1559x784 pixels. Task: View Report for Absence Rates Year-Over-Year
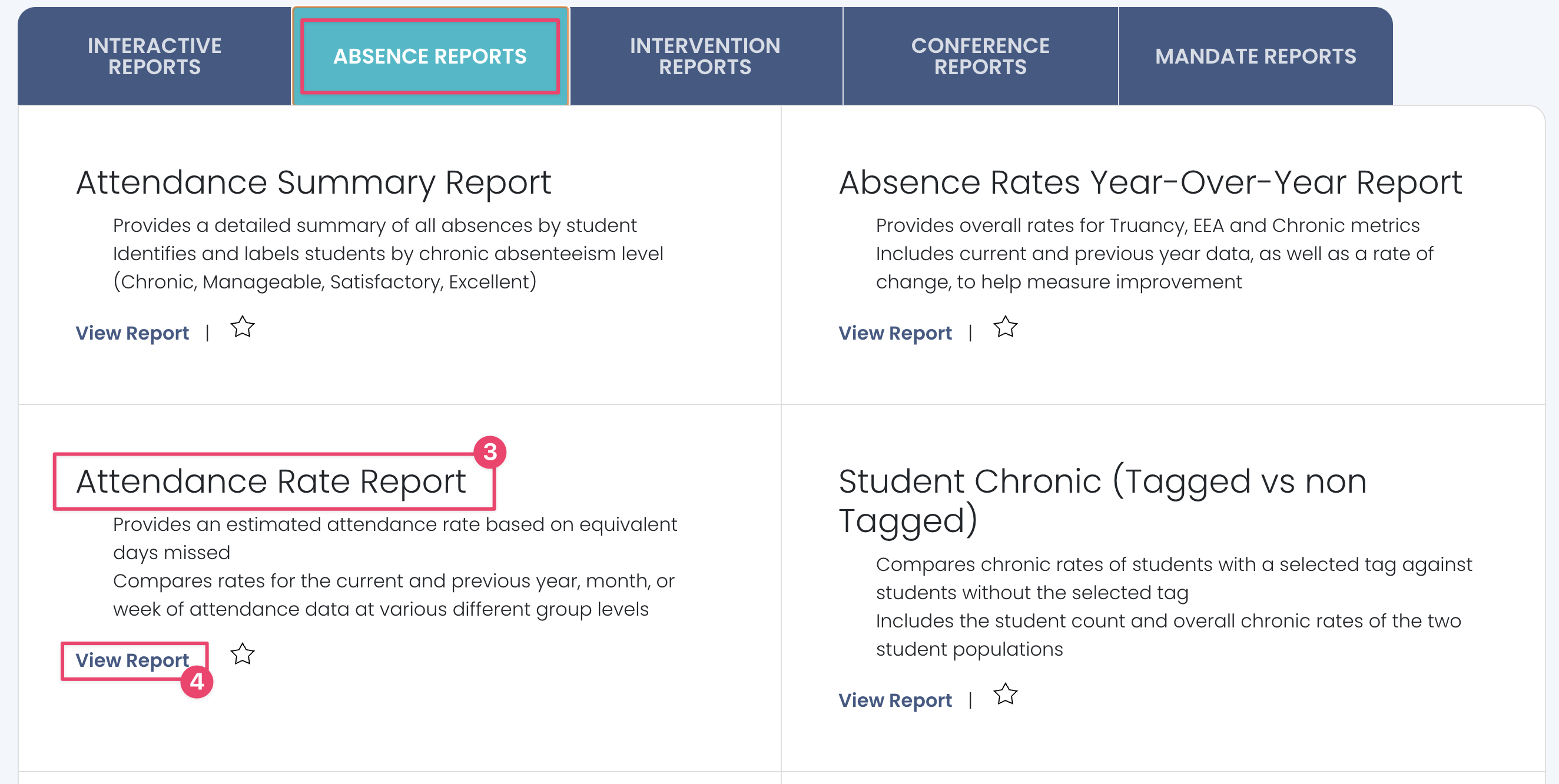click(x=895, y=333)
